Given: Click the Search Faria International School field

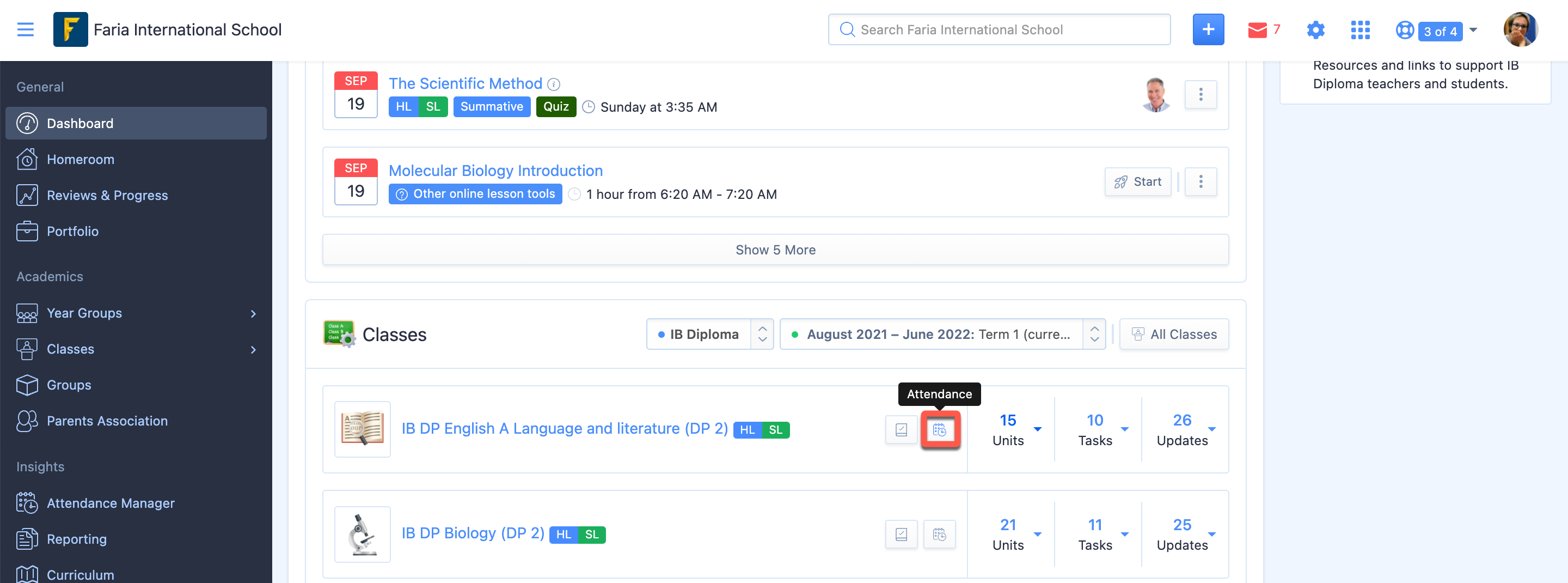Looking at the screenshot, I should (999, 30).
